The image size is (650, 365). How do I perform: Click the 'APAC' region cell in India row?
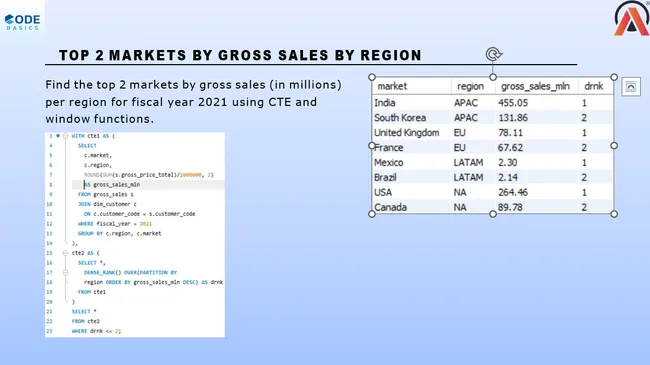[x=466, y=103]
